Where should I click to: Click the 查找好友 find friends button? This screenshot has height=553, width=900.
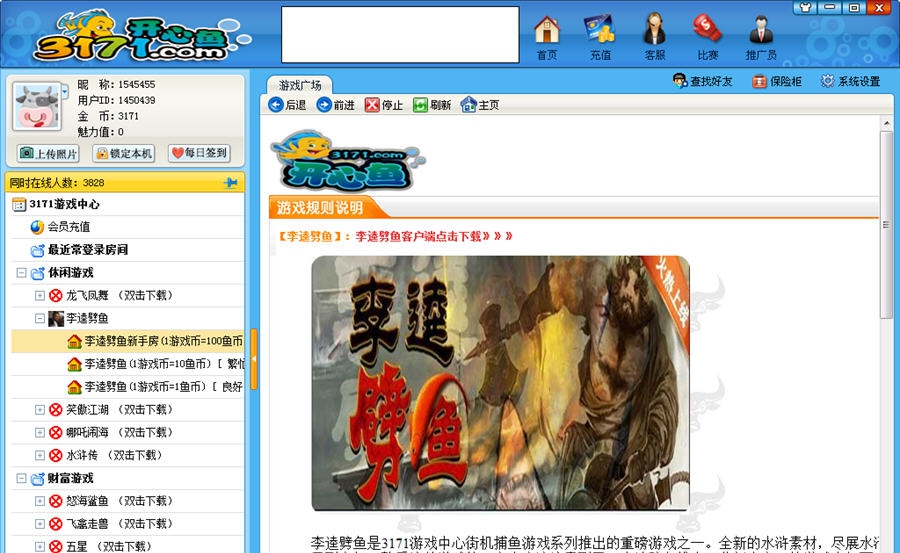[703, 81]
